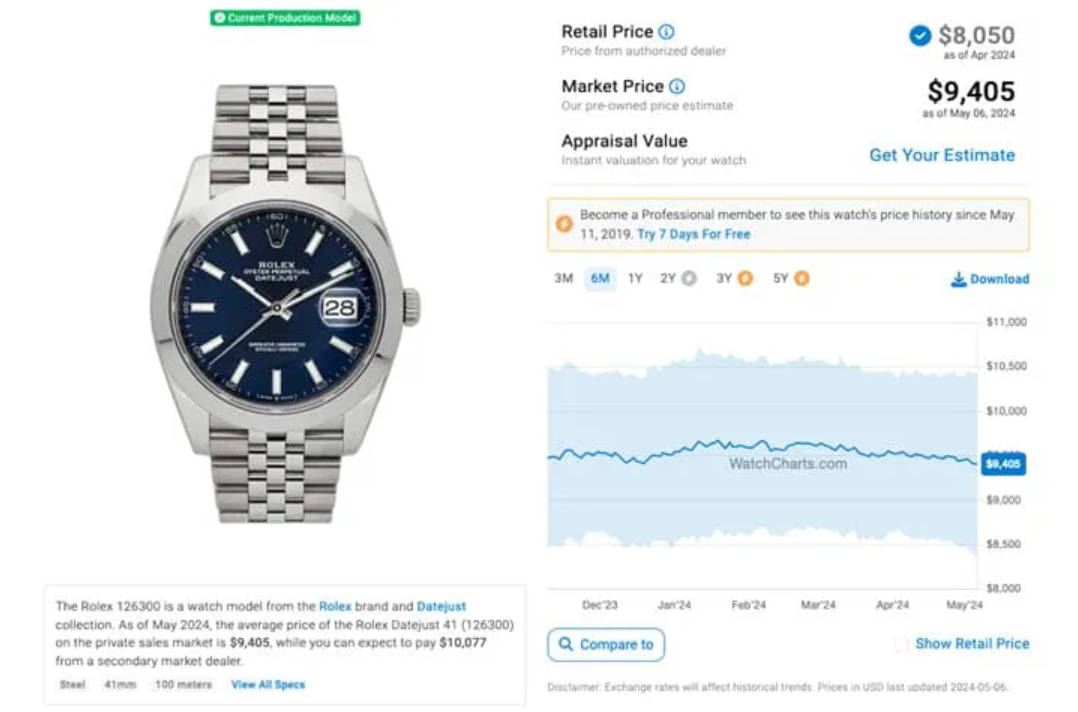Click Try 7 Days For Free
This screenshot has height=712, width=1078.
point(694,234)
